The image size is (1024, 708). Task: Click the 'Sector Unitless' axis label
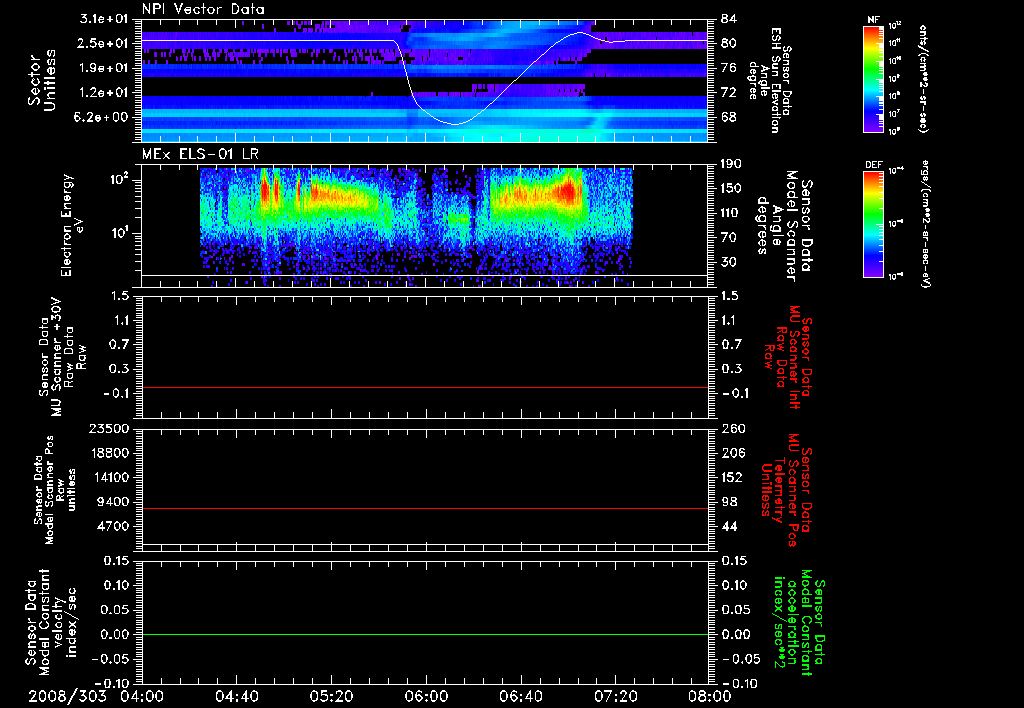point(42,80)
